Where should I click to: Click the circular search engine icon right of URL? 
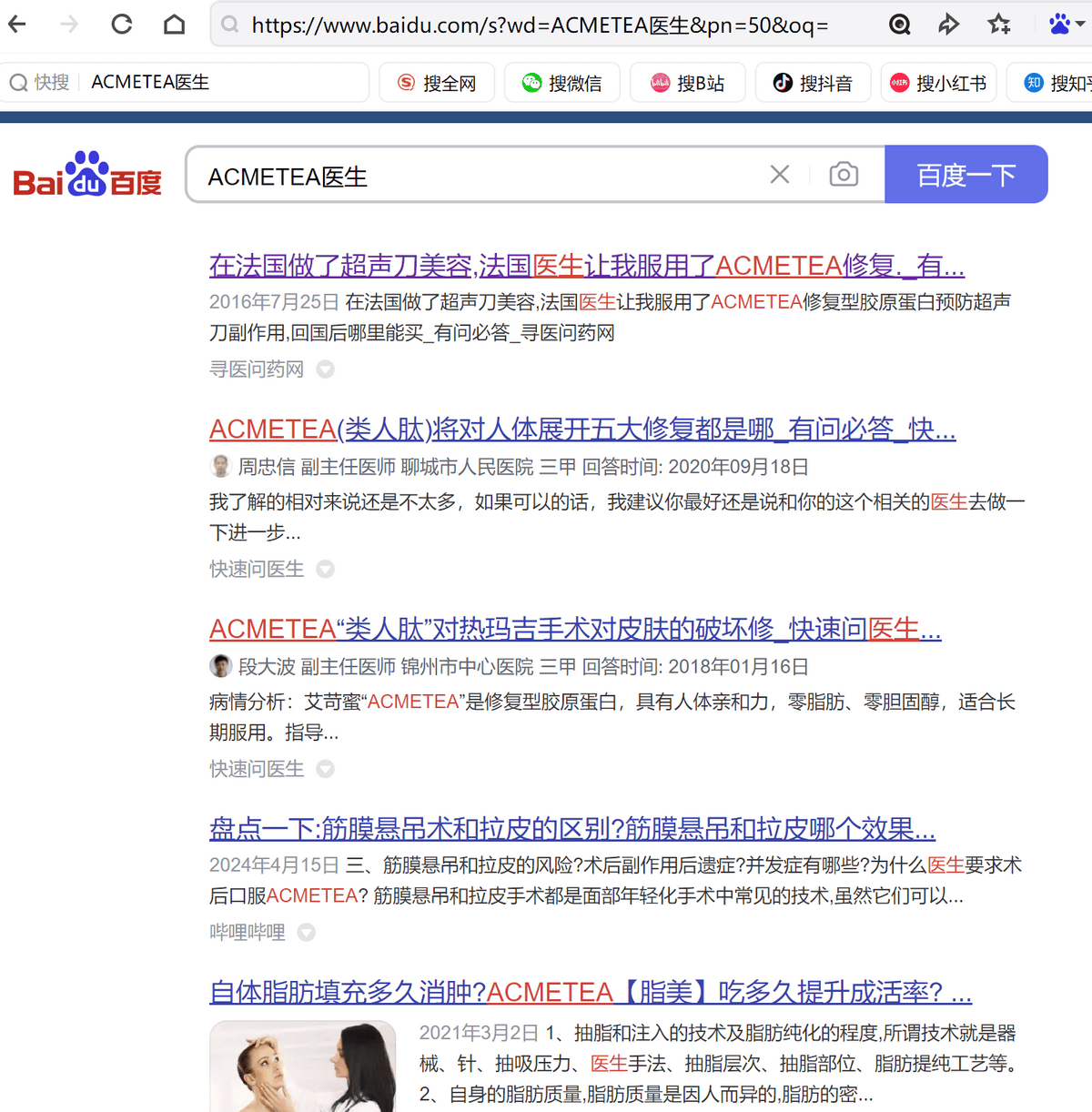click(x=900, y=25)
